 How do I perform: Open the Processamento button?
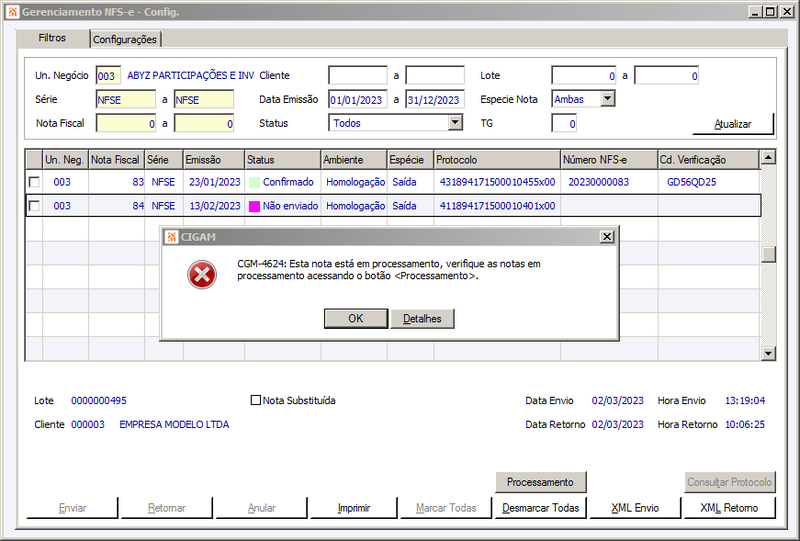point(540,482)
